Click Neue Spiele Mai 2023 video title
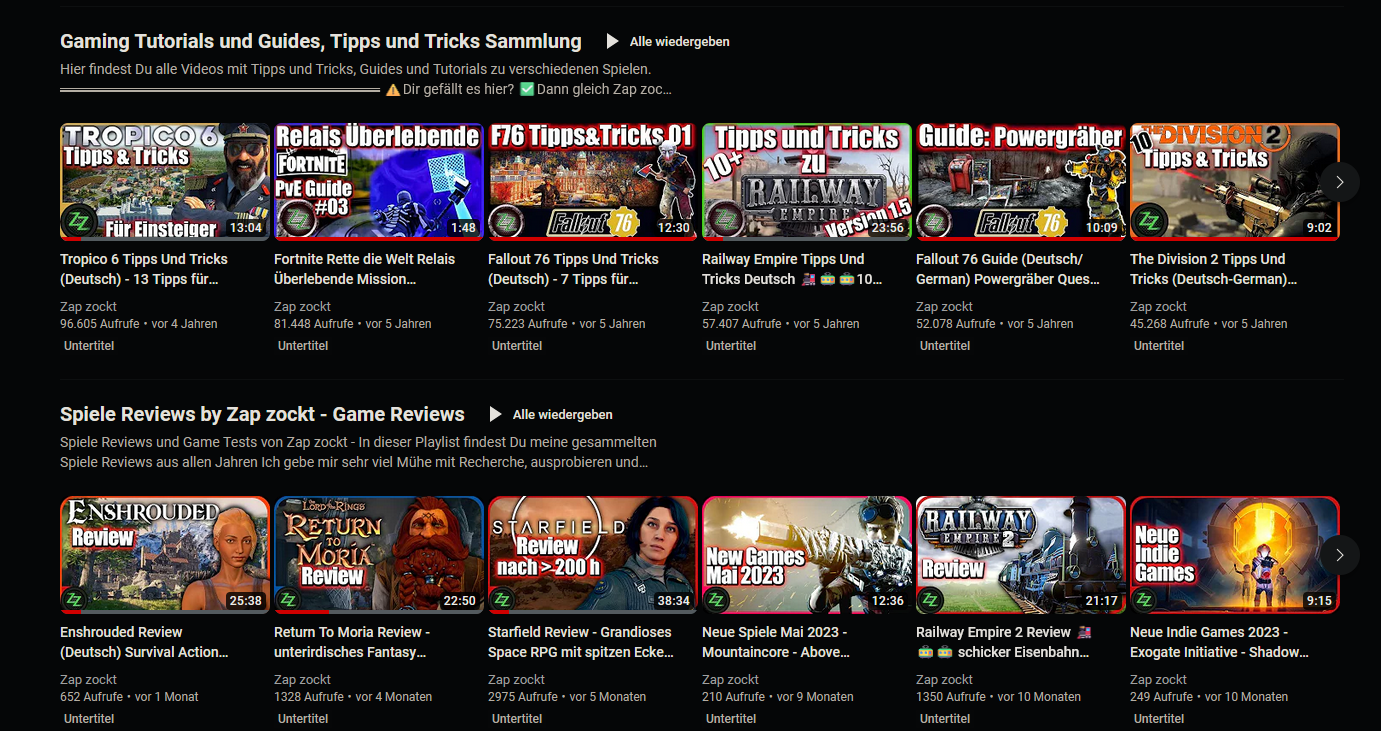1381x731 pixels. [x=775, y=642]
